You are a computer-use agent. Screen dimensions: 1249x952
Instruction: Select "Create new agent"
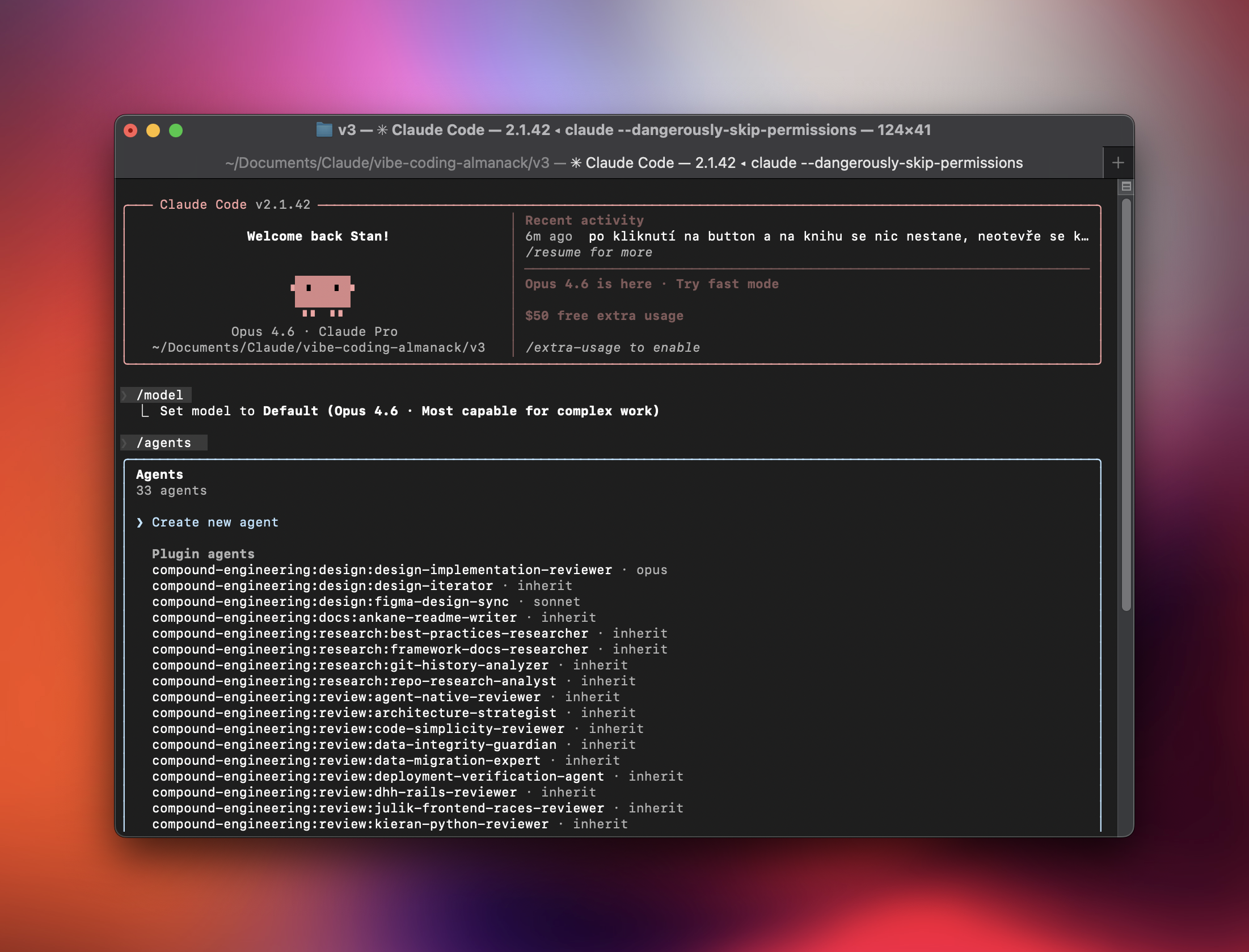[214, 522]
